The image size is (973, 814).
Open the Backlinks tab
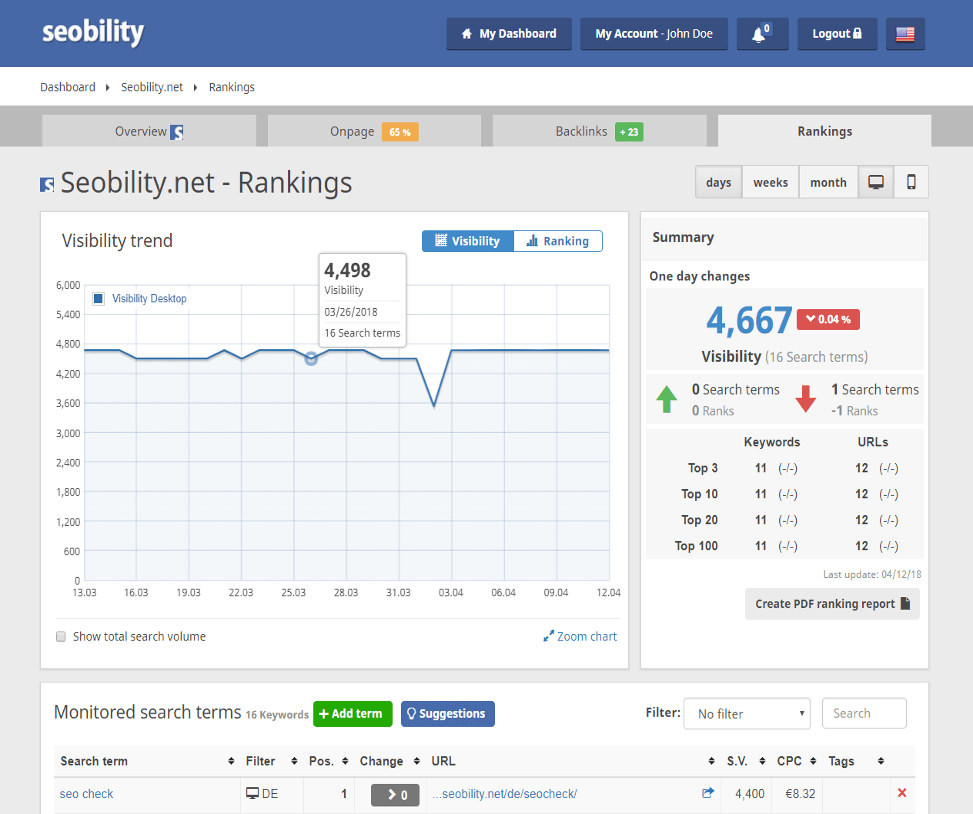point(599,131)
